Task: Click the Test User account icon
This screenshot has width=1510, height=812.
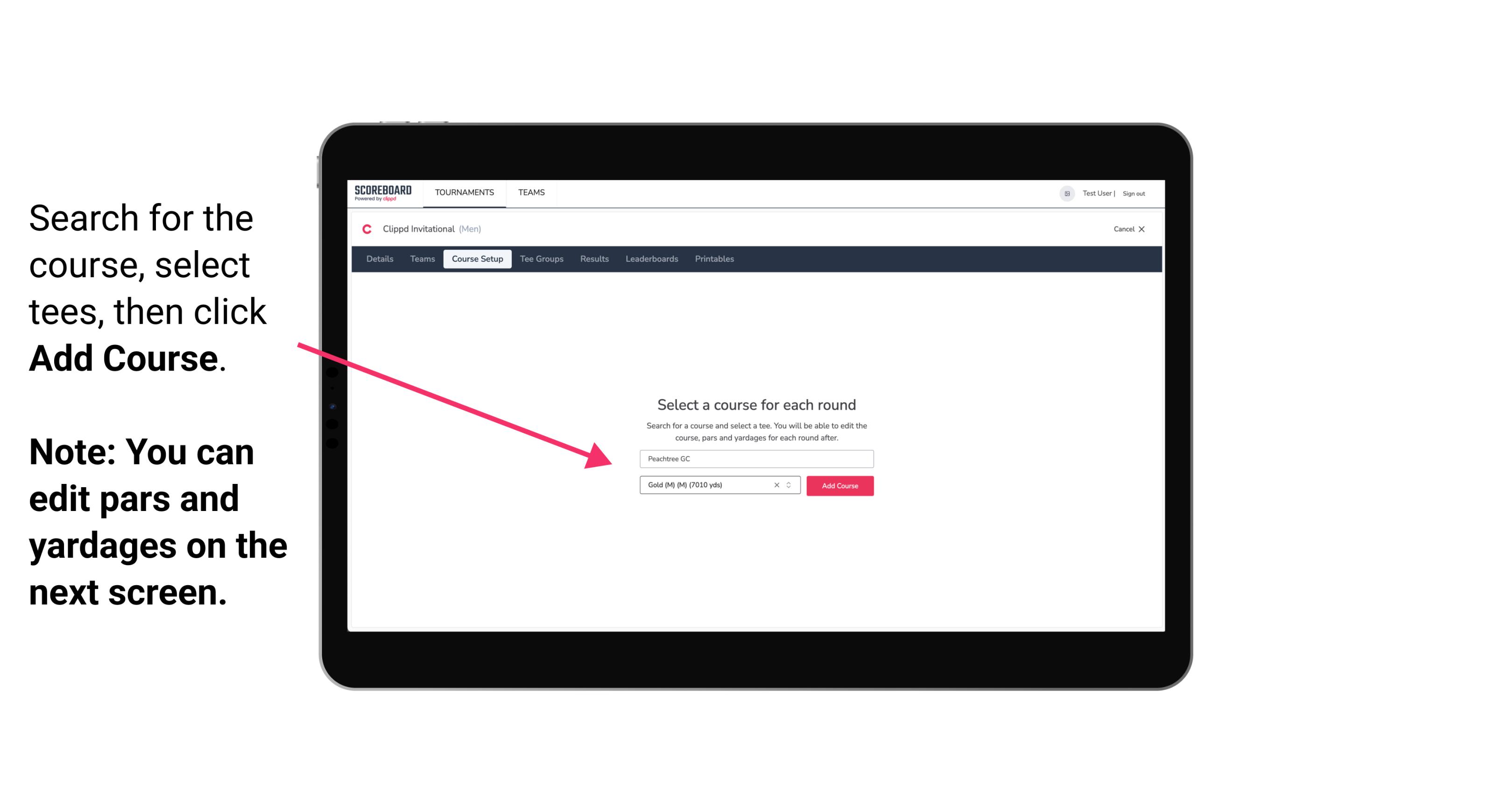Action: pyautogui.click(x=1065, y=193)
